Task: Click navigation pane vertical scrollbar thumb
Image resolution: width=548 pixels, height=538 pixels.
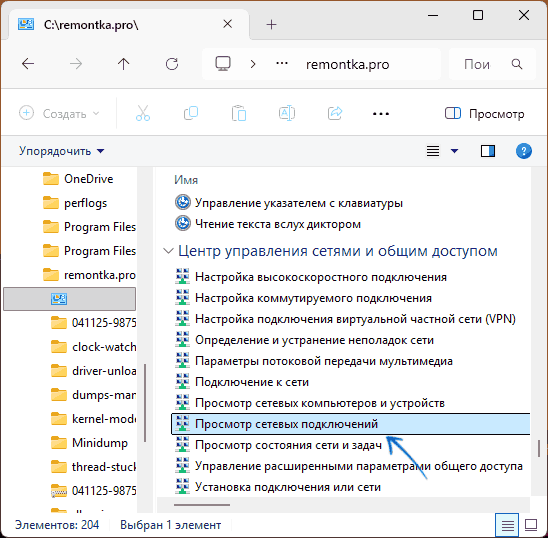Action: [145, 403]
